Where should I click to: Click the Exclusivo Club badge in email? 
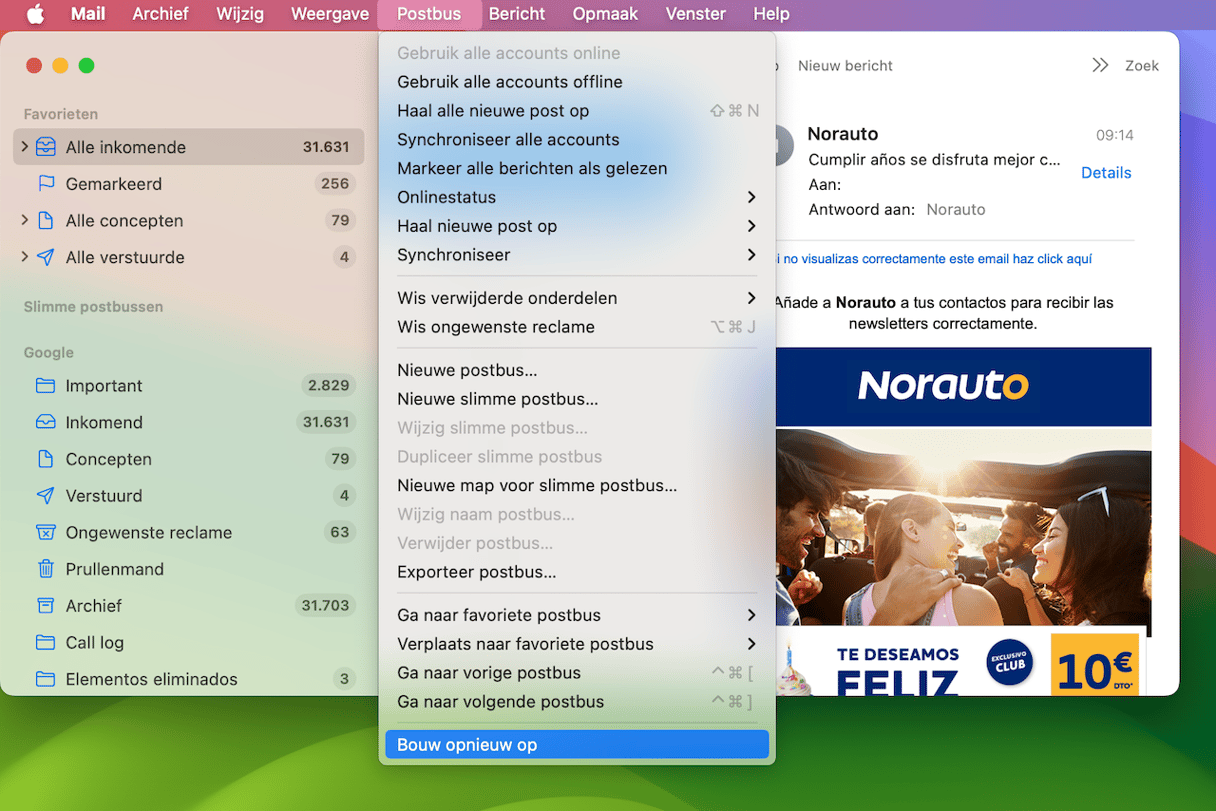coord(1009,663)
